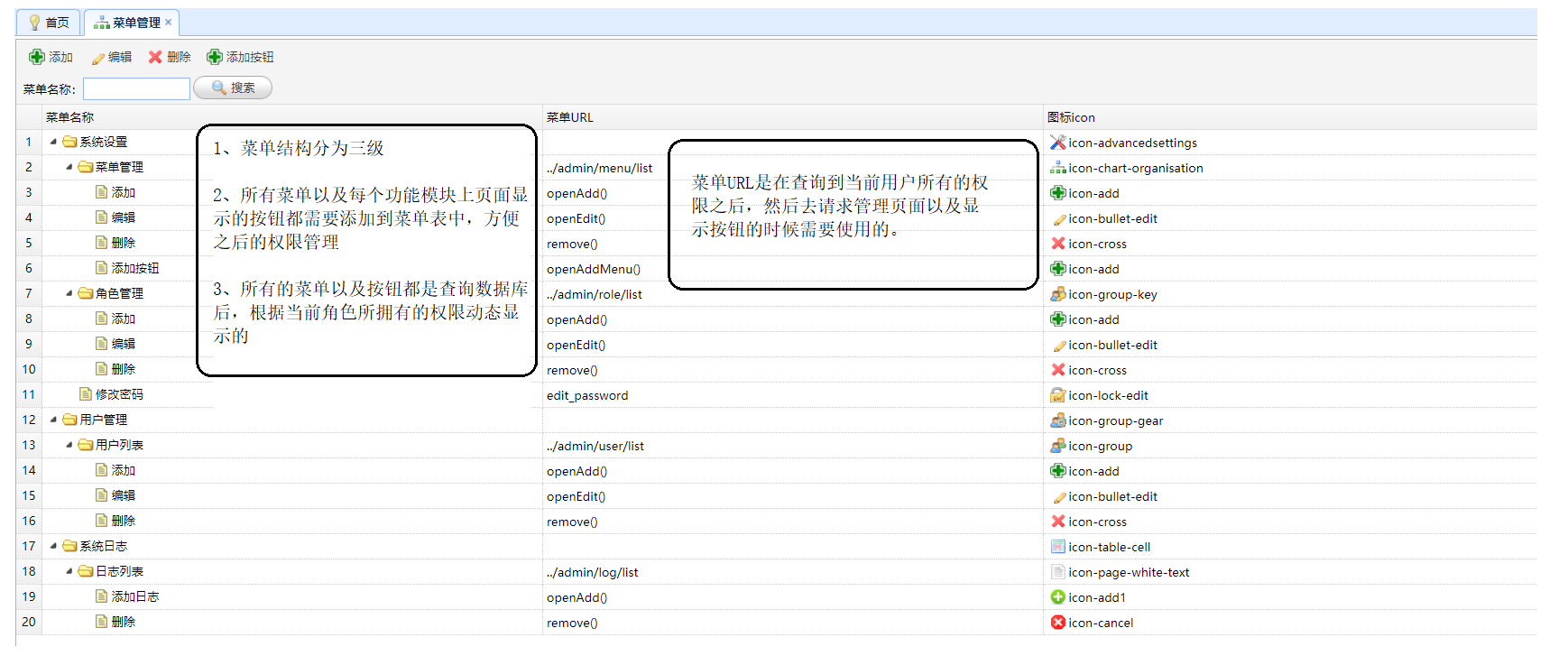Focus the 菜单名称 search input field

pos(136,88)
